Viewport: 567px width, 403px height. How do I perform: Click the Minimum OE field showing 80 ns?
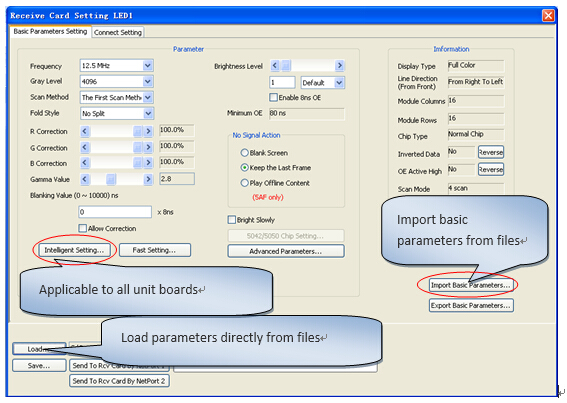pyautogui.click(x=307, y=114)
